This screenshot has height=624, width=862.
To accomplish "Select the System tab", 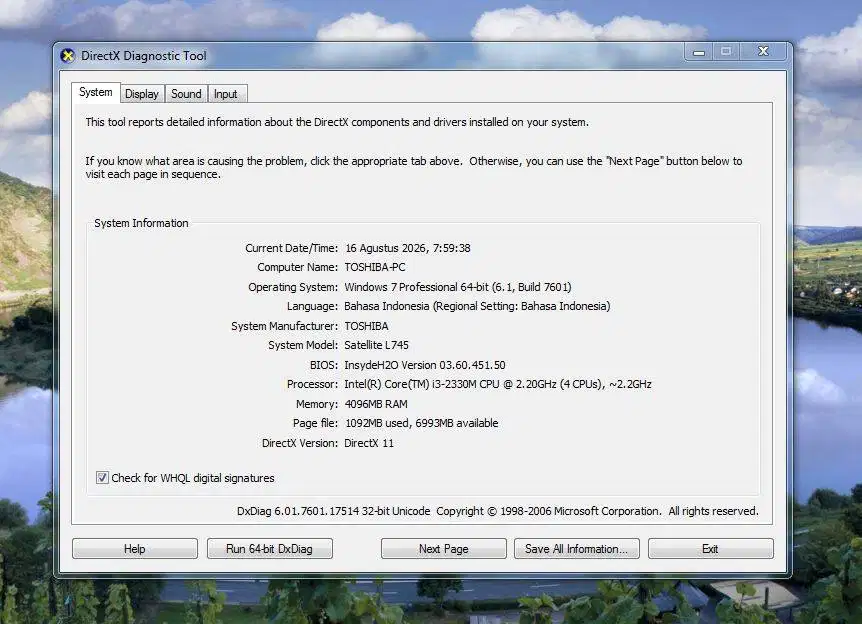I will pyautogui.click(x=96, y=92).
